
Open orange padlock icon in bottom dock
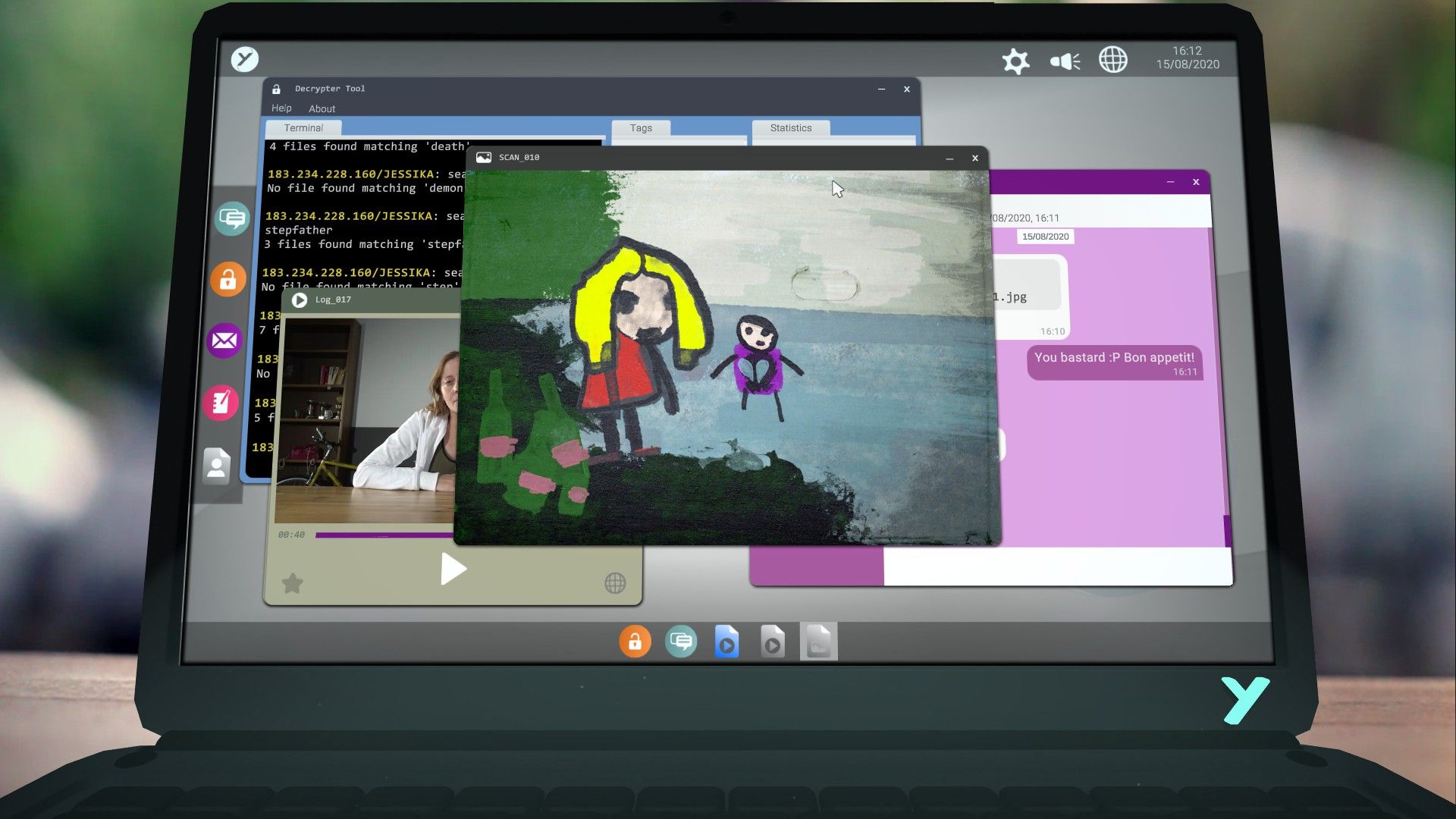635,642
